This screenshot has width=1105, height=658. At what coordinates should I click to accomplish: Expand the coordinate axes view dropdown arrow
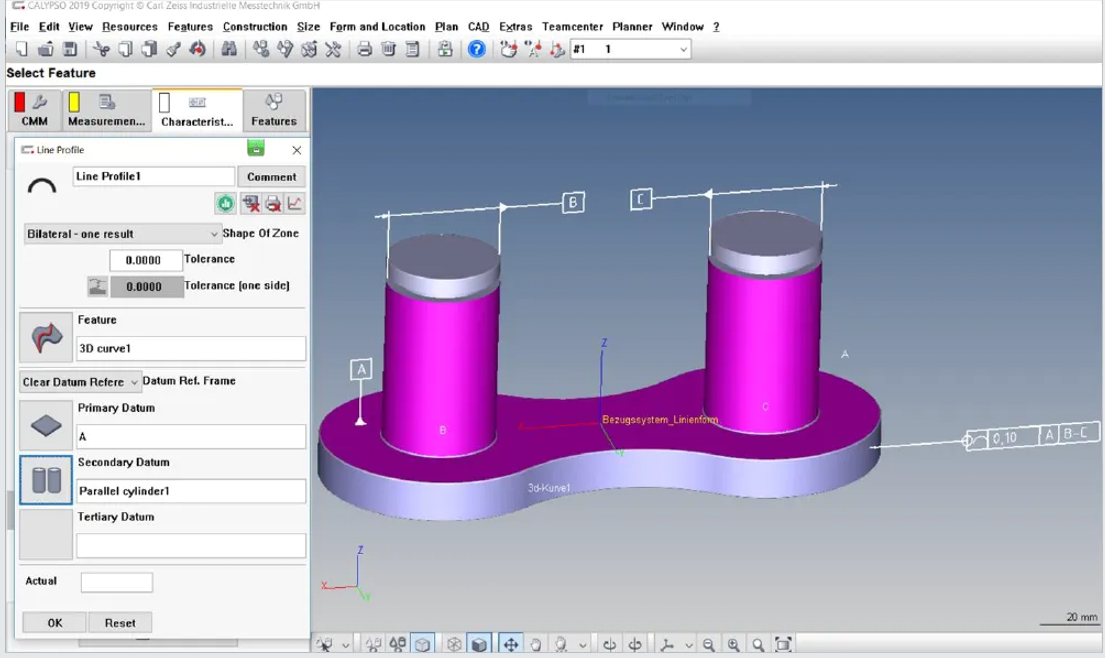click(689, 645)
